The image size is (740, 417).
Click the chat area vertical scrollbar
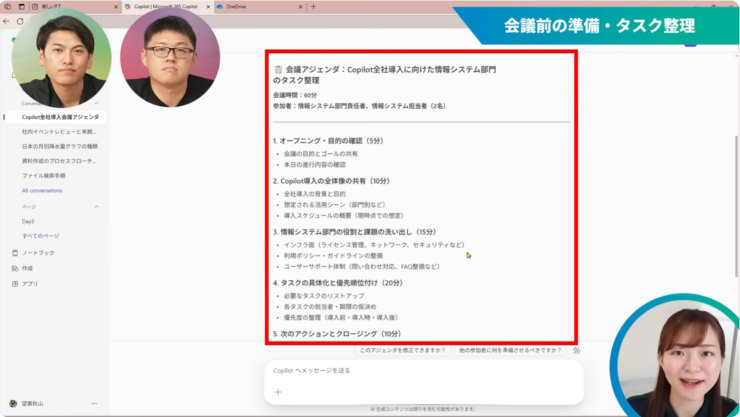tap(737, 206)
